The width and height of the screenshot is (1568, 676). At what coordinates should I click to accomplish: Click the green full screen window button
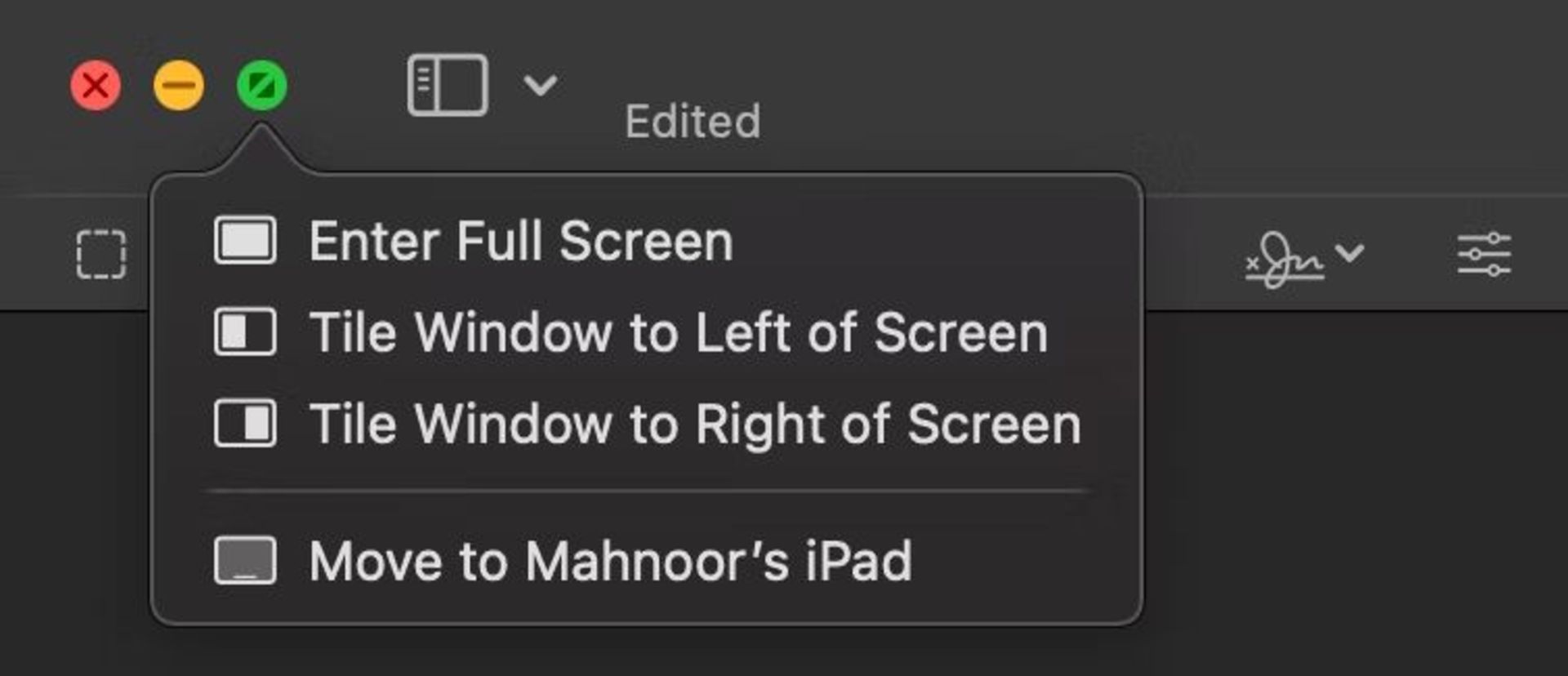tap(262, 86)
